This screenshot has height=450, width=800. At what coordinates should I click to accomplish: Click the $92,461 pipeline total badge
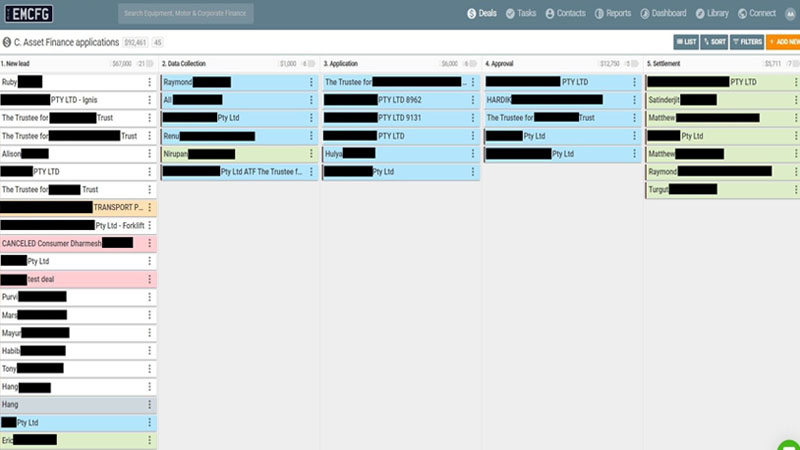tap(135, 43)
